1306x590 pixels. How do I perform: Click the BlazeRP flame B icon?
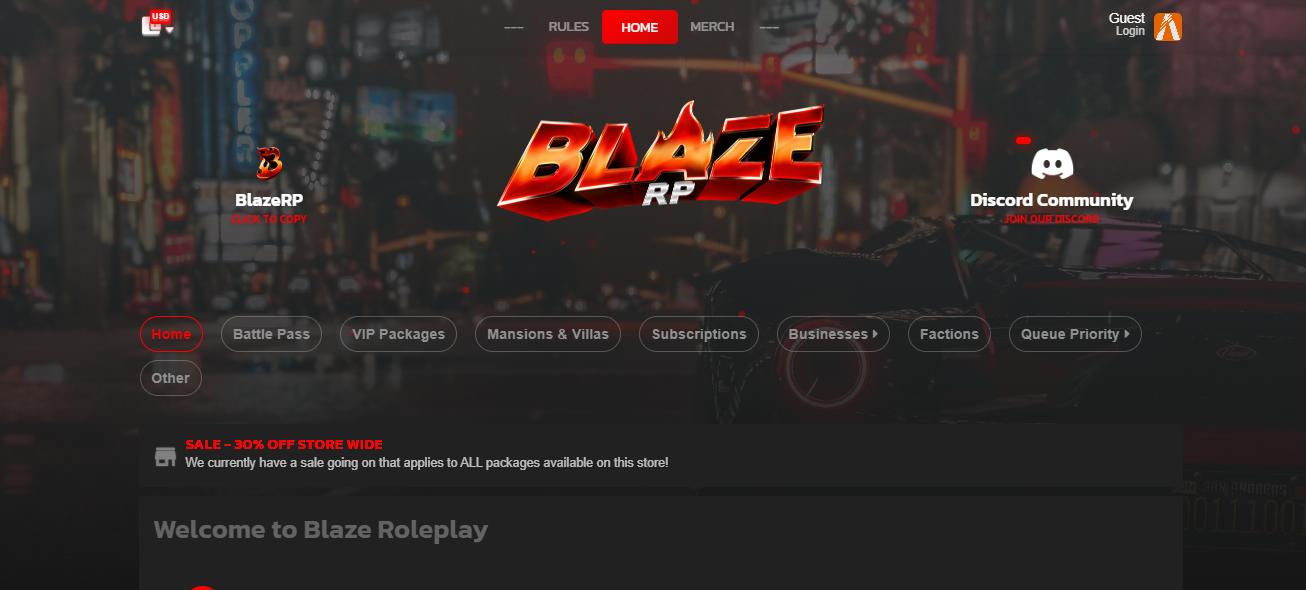[x=269, y=162]
